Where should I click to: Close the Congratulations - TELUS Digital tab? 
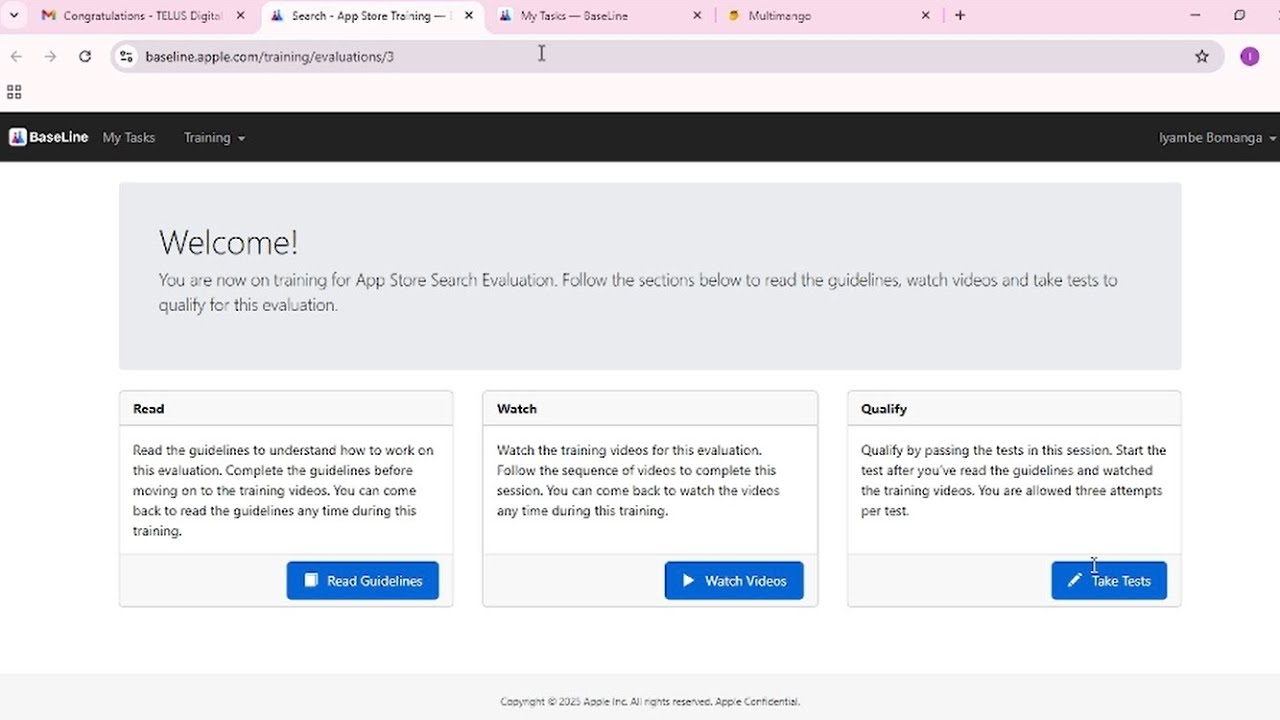pyautogui.click(x=240, y=16)
